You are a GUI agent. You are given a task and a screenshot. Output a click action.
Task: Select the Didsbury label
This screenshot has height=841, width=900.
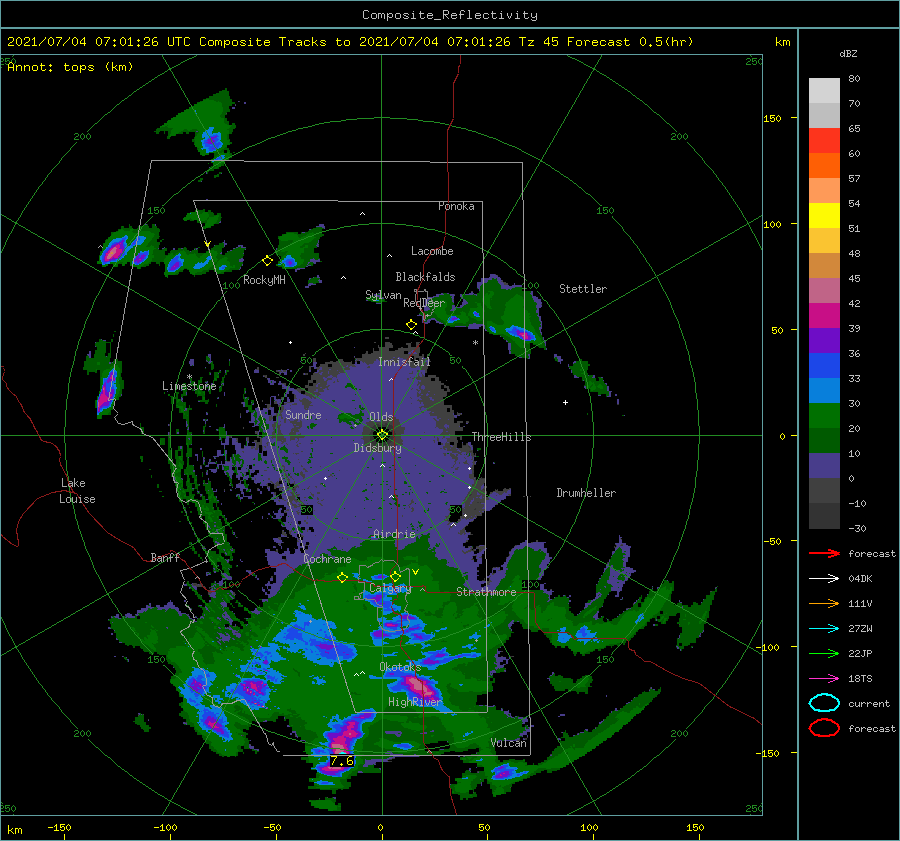(378, 448)
